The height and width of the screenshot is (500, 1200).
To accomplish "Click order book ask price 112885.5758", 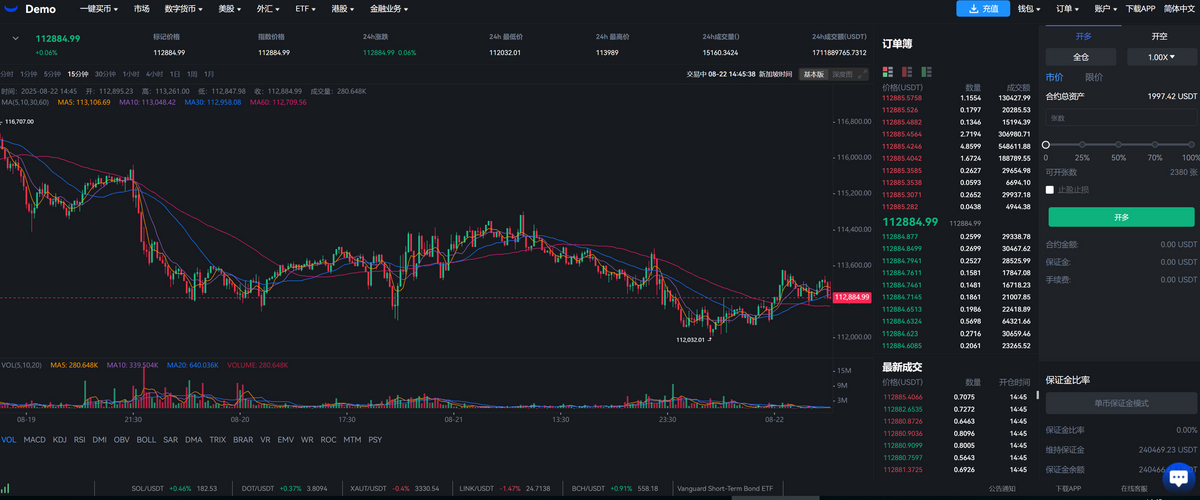I will coord(902,98).
